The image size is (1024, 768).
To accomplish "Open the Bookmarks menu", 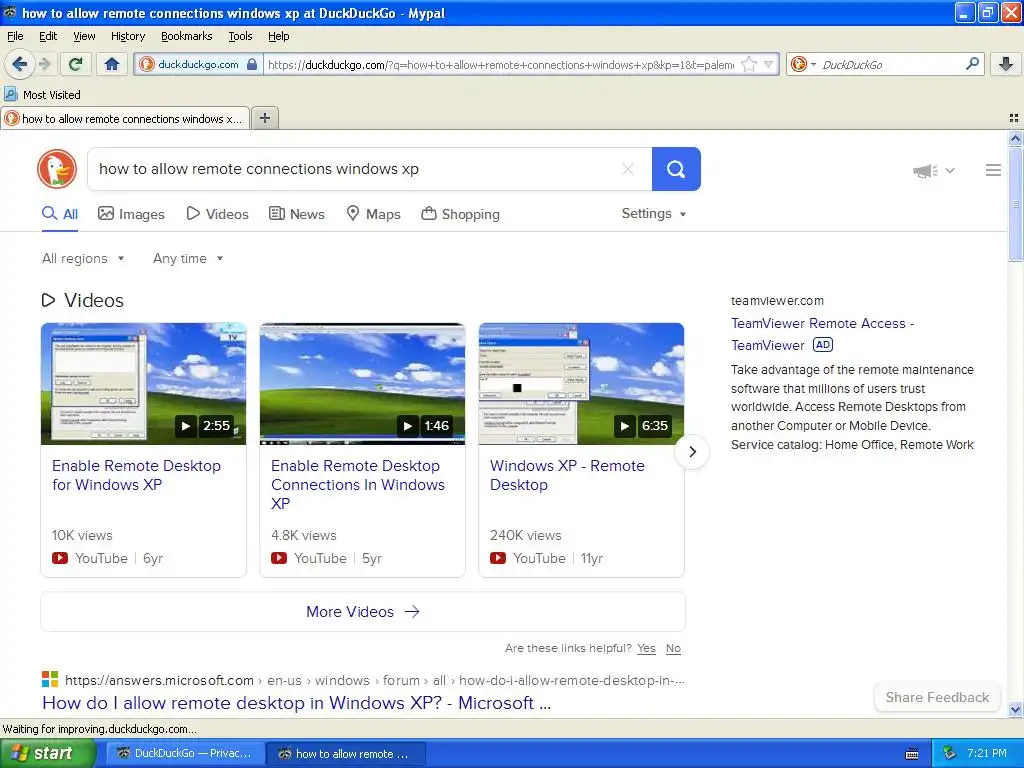I will tap(186, 36).
